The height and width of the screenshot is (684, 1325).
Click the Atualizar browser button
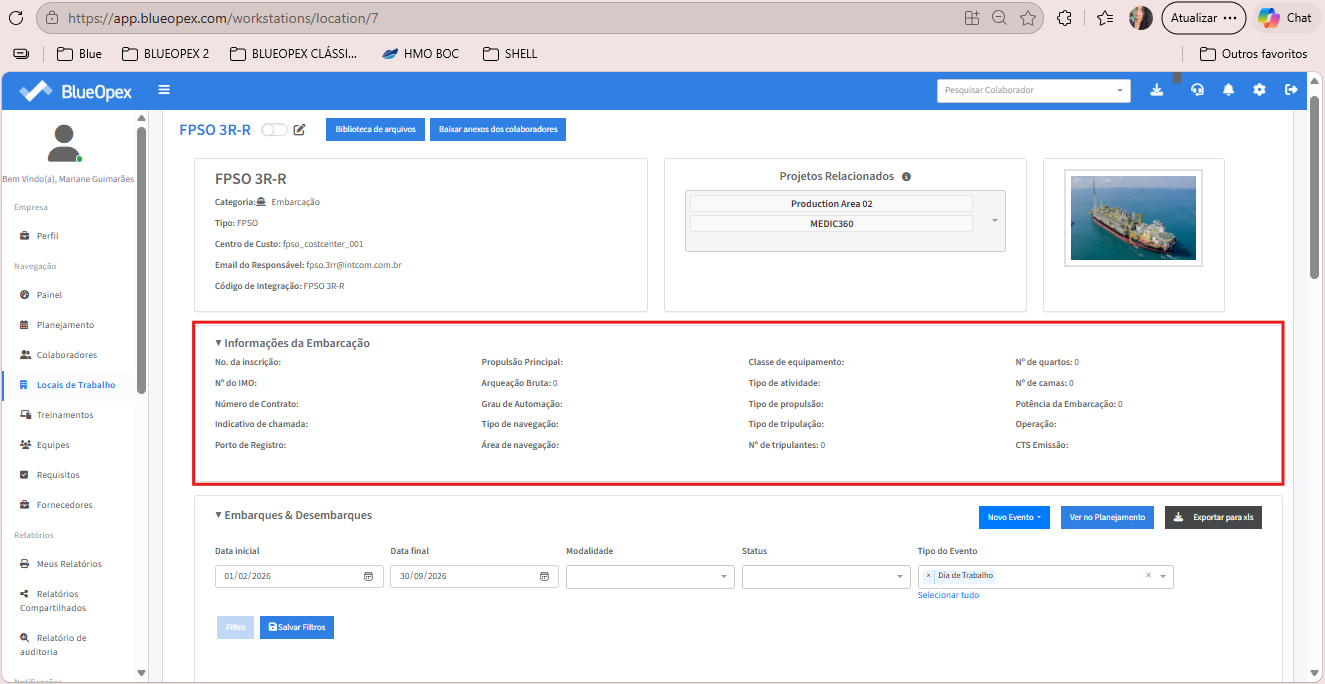coord(1204,18)
